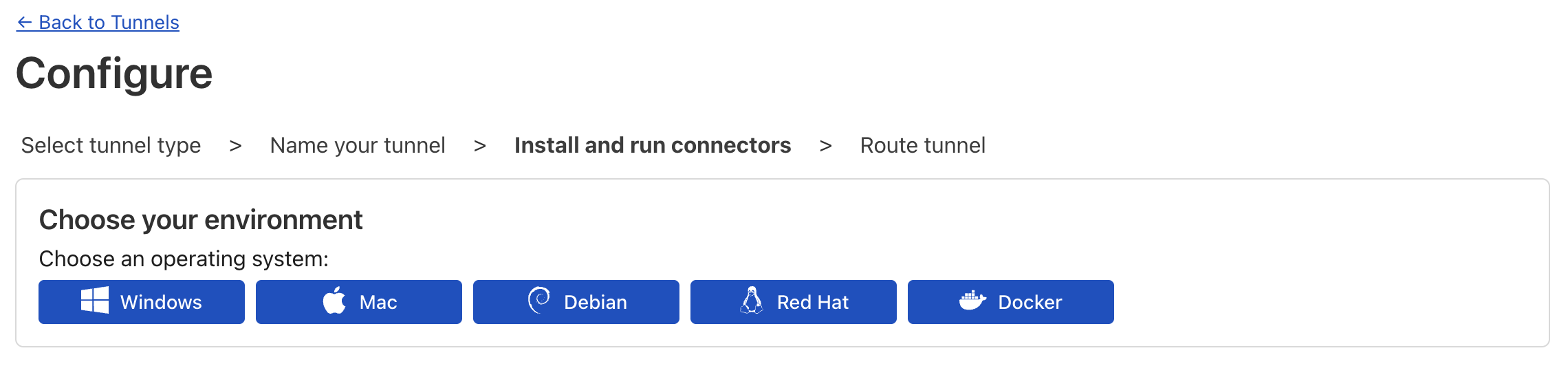This screenshot has height=366, width=1568.
Task: Click the Configure page heading
Action: coord(114,74)
